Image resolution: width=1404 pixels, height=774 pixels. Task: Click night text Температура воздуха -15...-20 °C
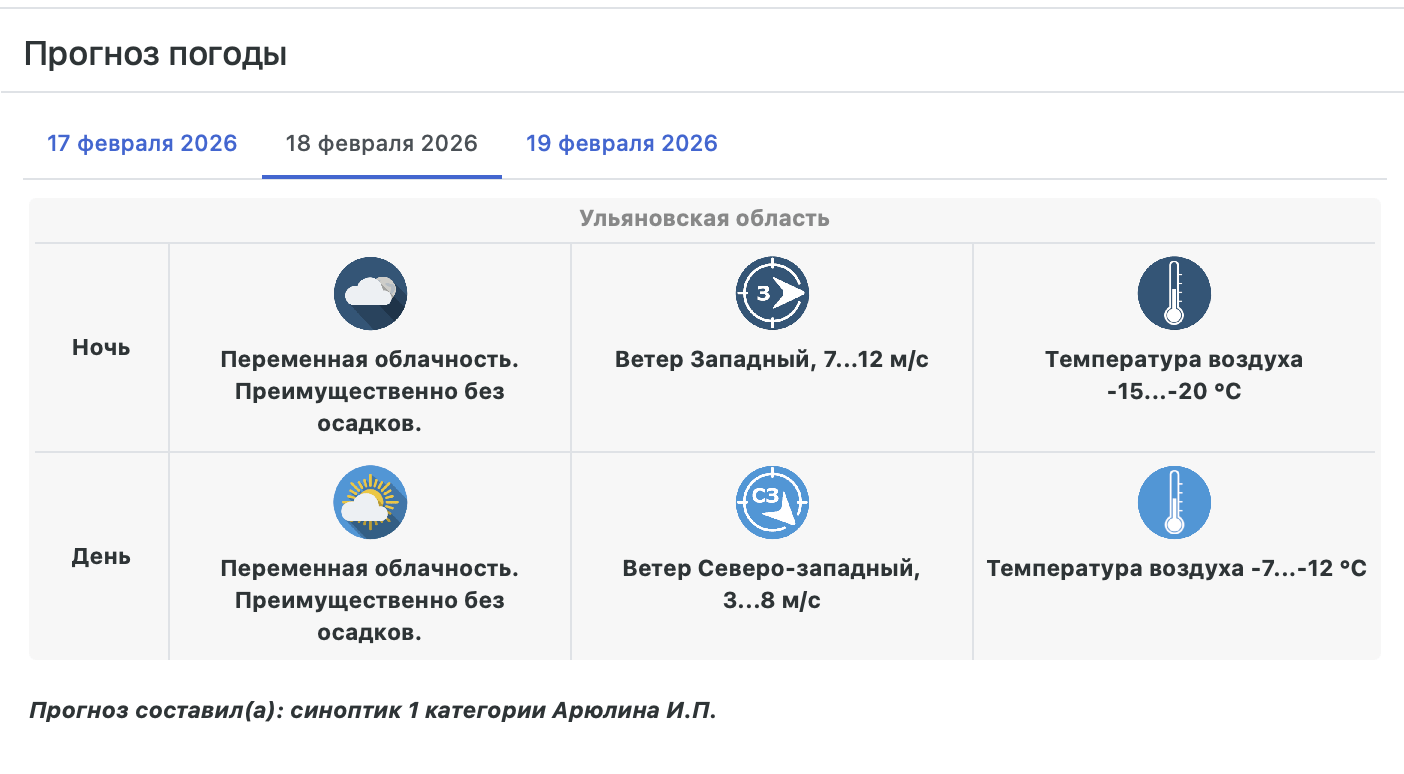pos(1174,375)
